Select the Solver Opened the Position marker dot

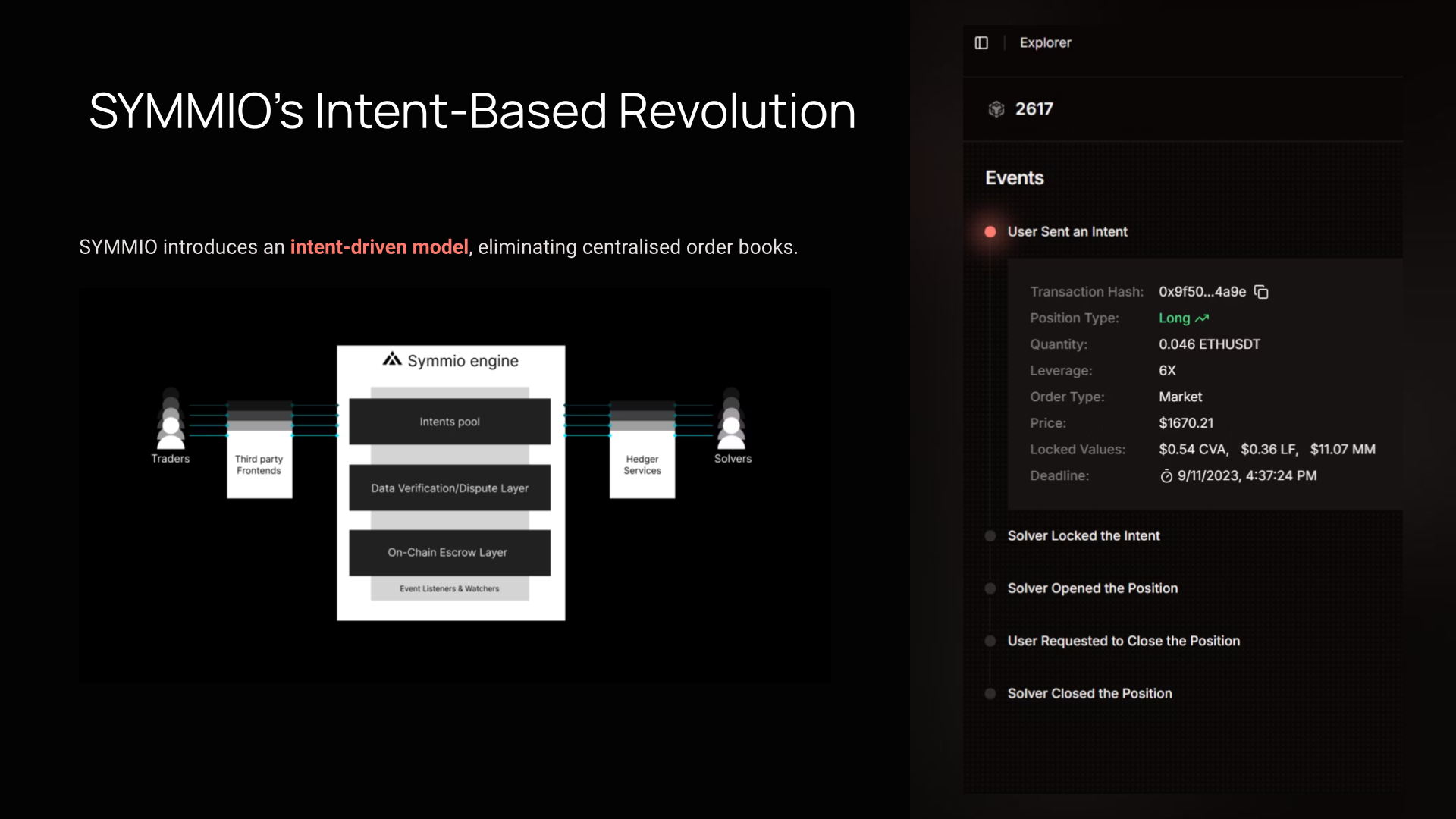[990, 588]
